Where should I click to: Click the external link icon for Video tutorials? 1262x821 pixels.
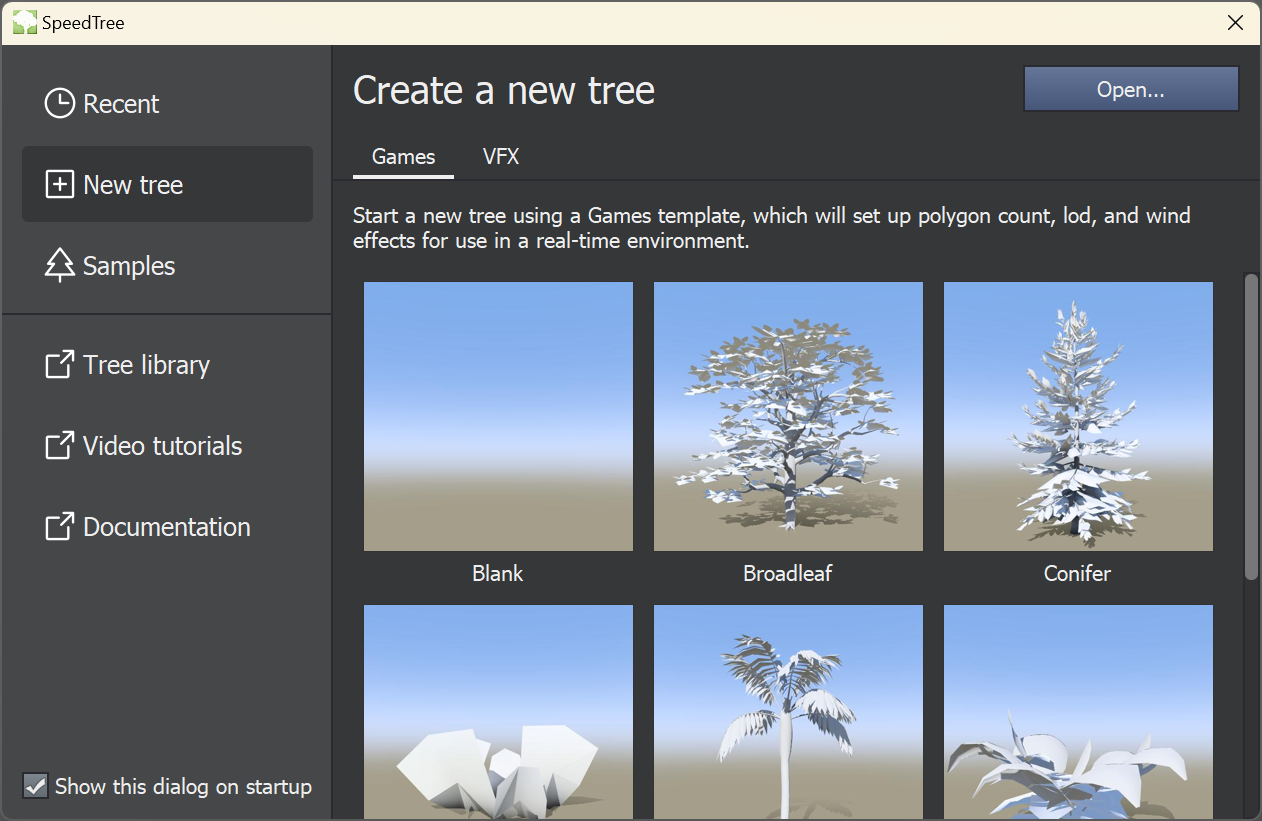(60, 446)
